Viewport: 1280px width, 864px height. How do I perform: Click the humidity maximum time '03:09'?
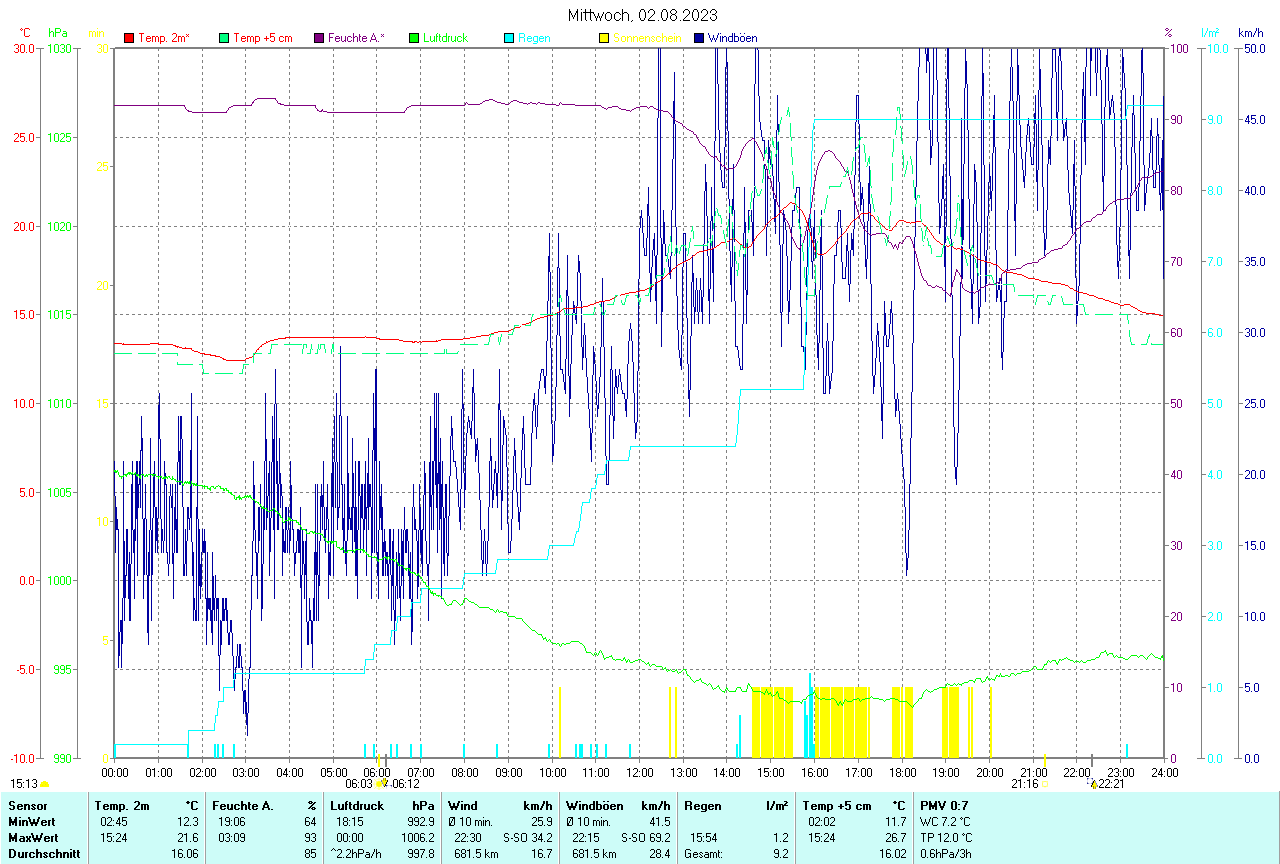click(x=232, y=837)
